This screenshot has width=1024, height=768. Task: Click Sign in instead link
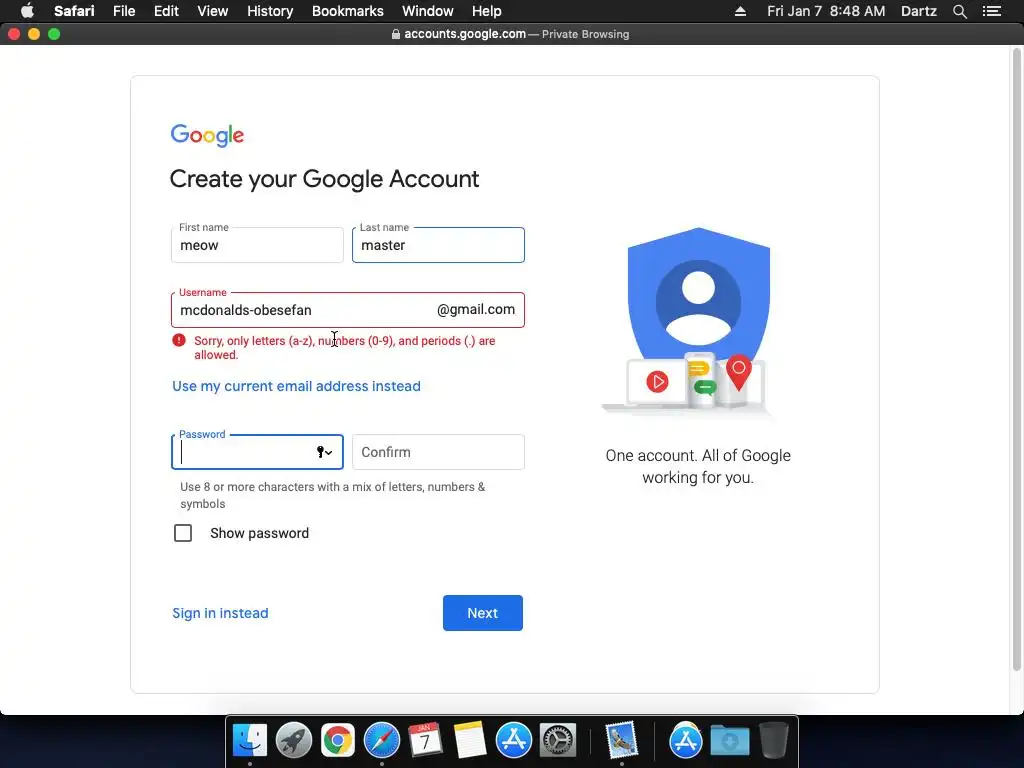pyautogui.click(x=220, y=613)
